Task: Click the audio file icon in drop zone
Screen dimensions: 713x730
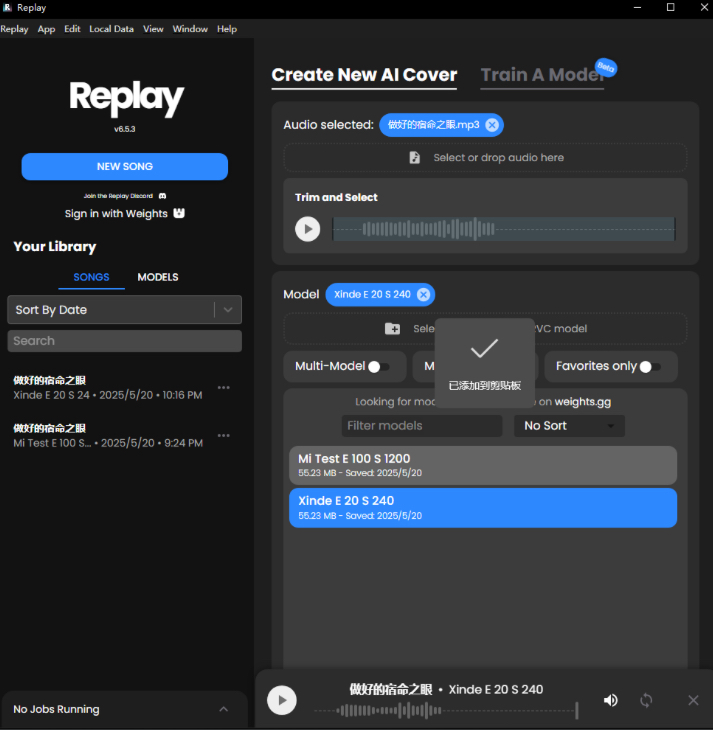Action: tap(414, 158)
